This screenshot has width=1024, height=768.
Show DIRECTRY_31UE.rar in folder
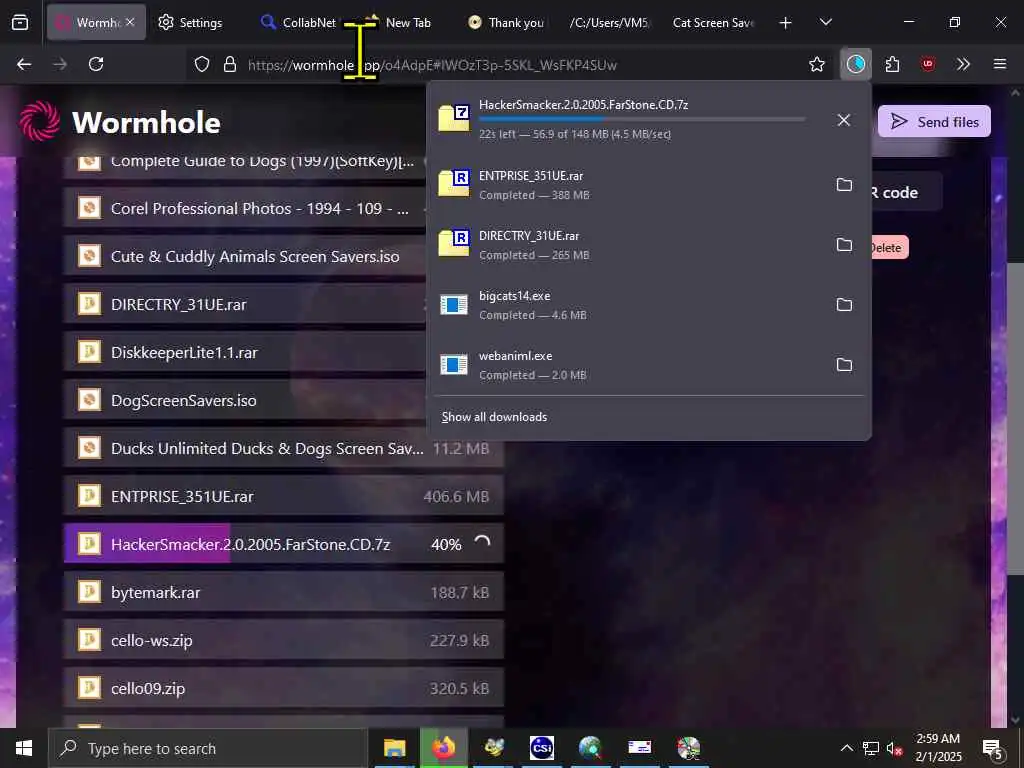click(x=844, y=245)
